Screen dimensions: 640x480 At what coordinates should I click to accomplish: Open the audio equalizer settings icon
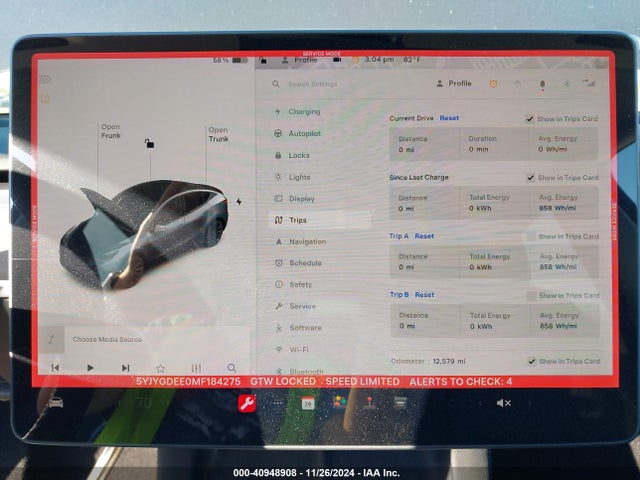pyautogui.click(x=196, y=368)
